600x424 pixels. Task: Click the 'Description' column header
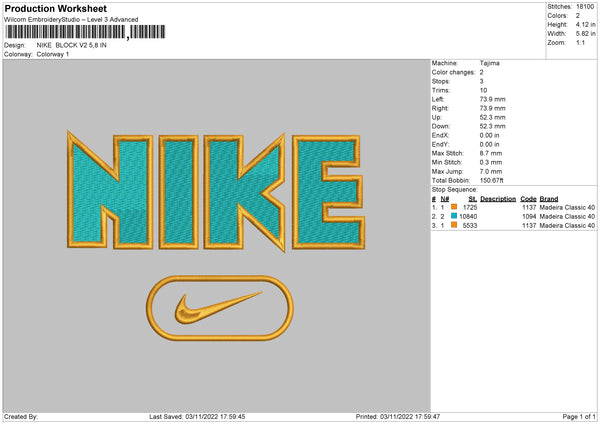click(498, 199)
